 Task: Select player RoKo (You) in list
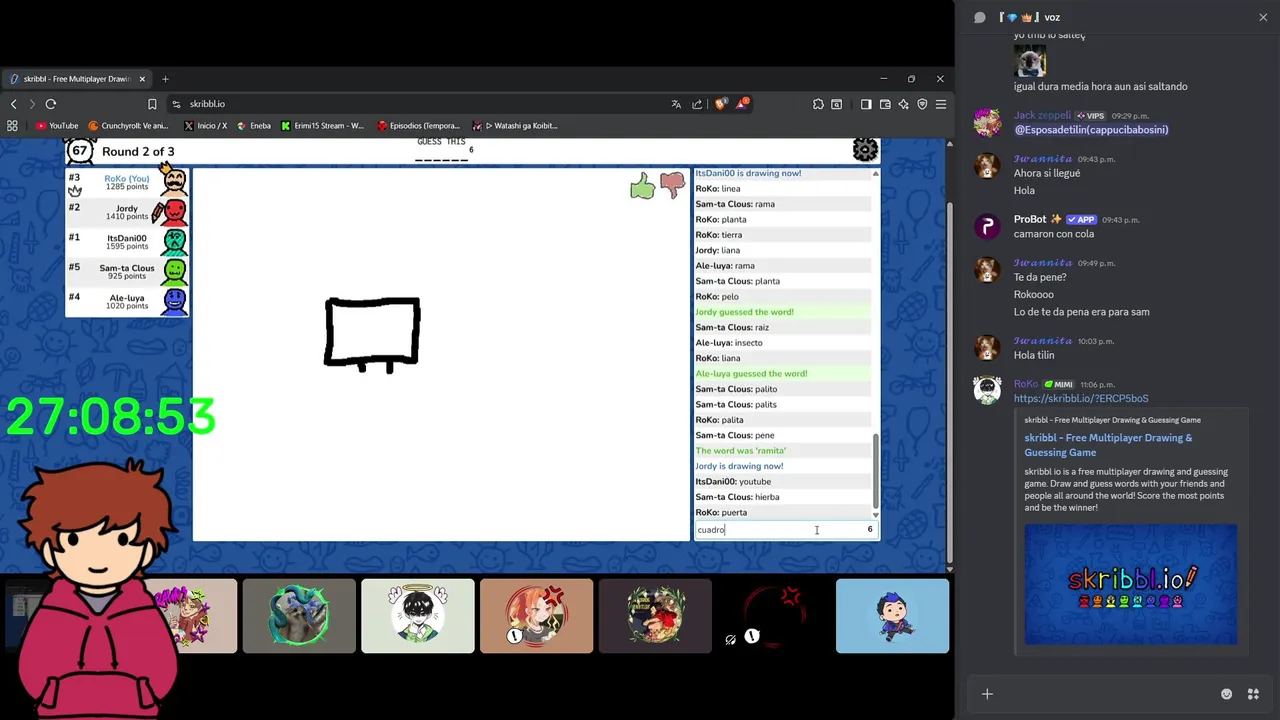point(128,182)
